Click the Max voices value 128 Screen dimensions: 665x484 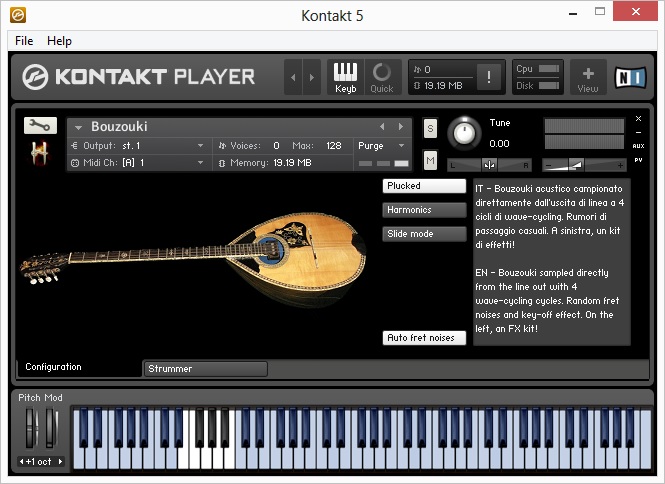(x=334, y=145)
